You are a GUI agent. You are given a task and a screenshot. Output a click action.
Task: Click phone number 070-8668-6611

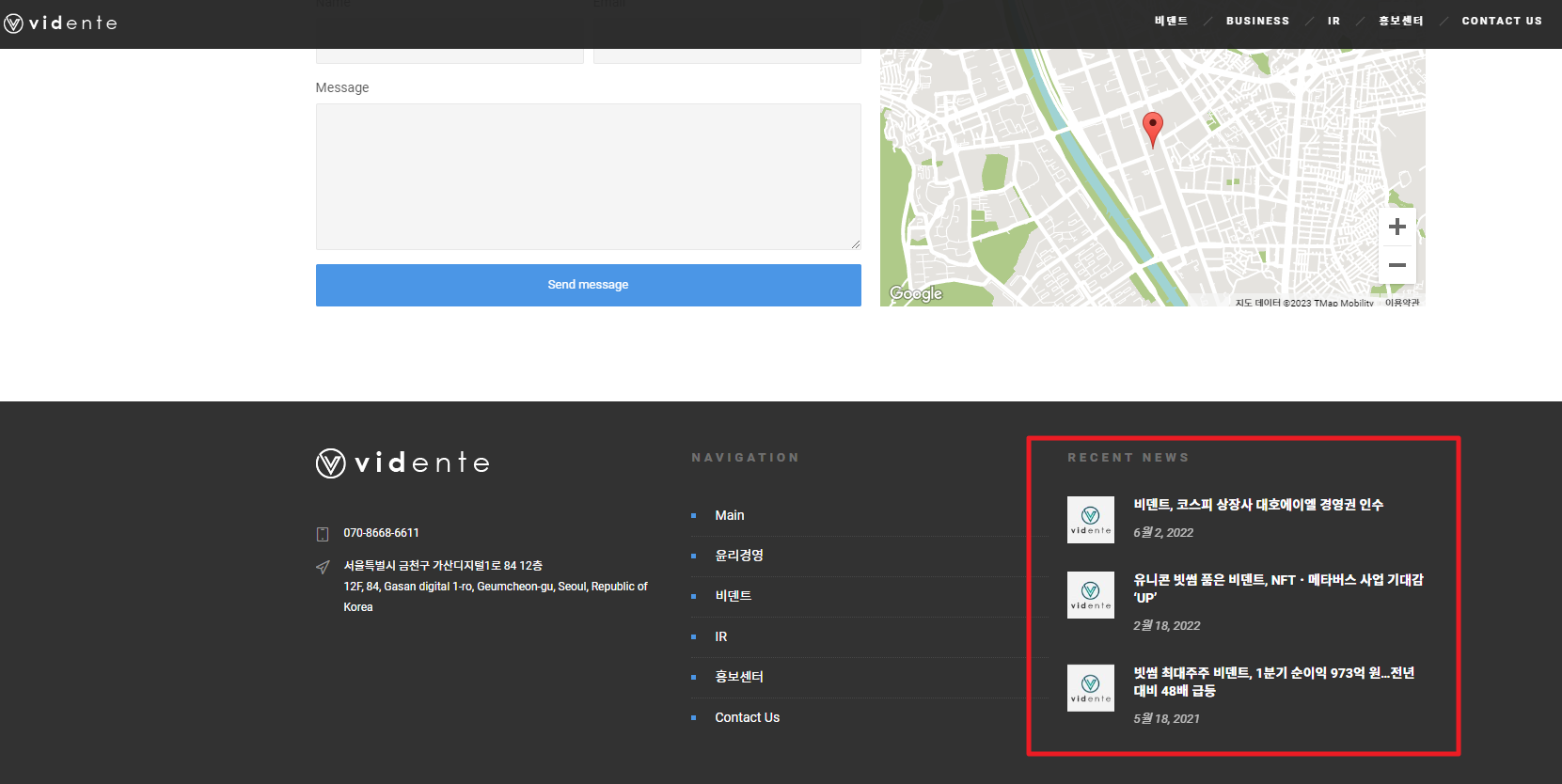click(x=381, y=533)
